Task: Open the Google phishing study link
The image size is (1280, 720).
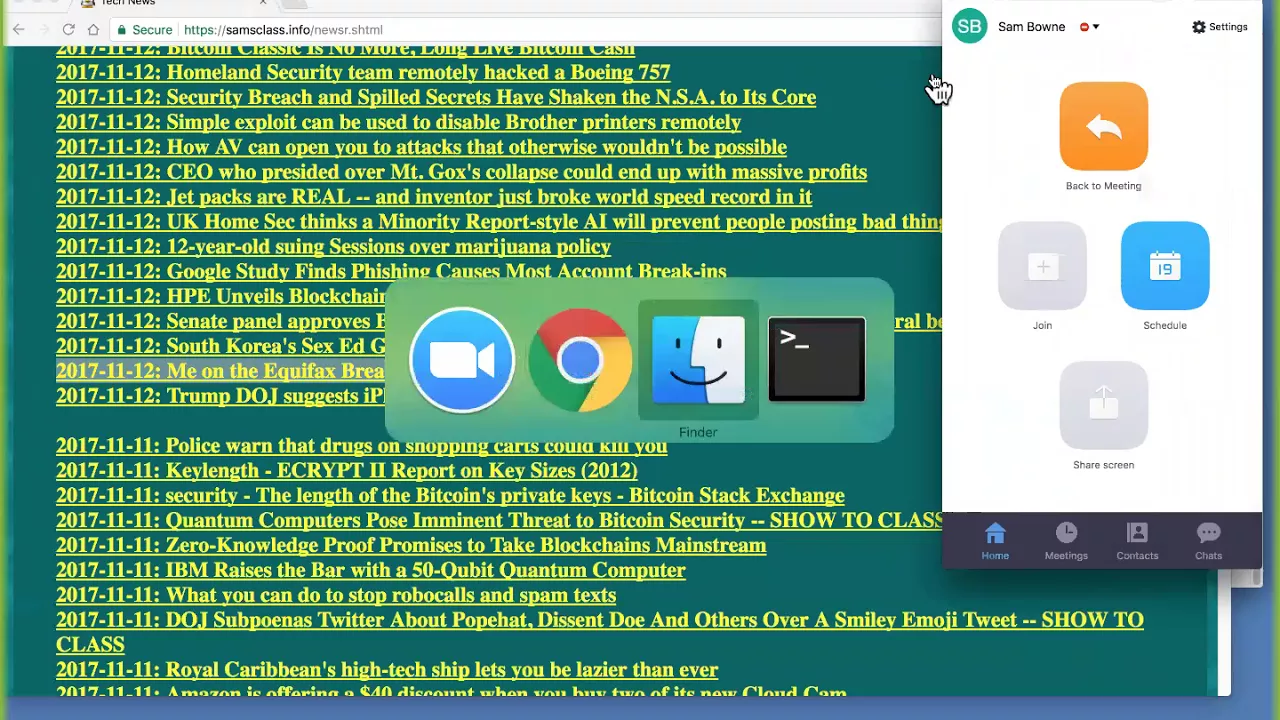Action: pos(391,271)
